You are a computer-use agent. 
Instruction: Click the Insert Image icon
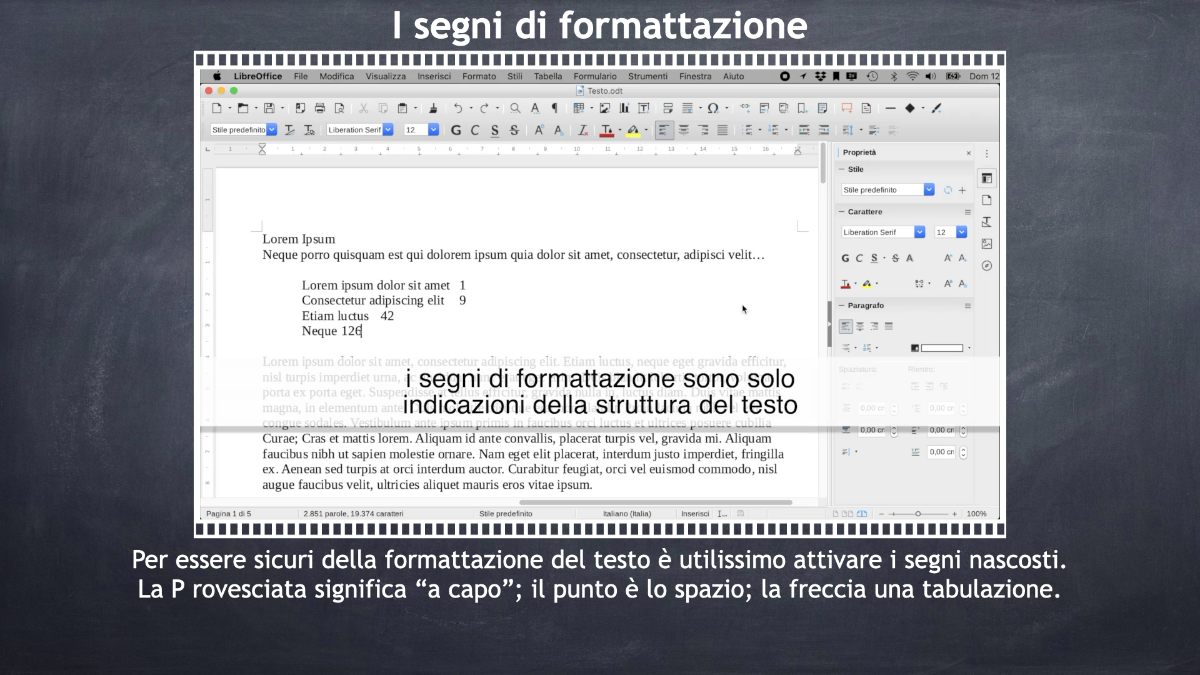coord(604,108)
